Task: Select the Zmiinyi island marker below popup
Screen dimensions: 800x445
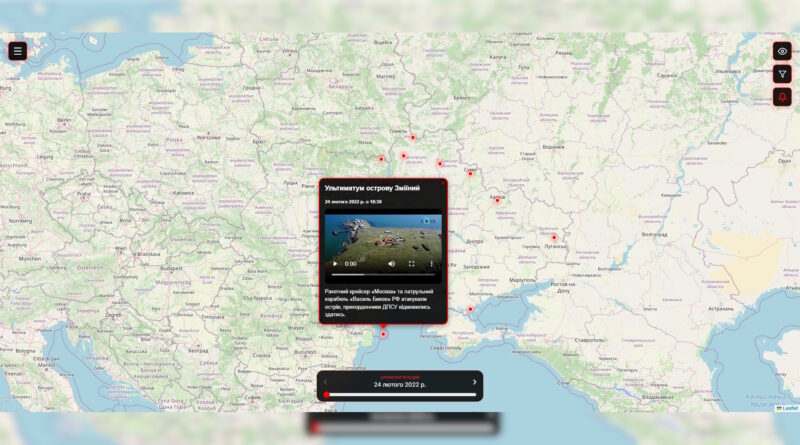Action: tap(383, 334)
